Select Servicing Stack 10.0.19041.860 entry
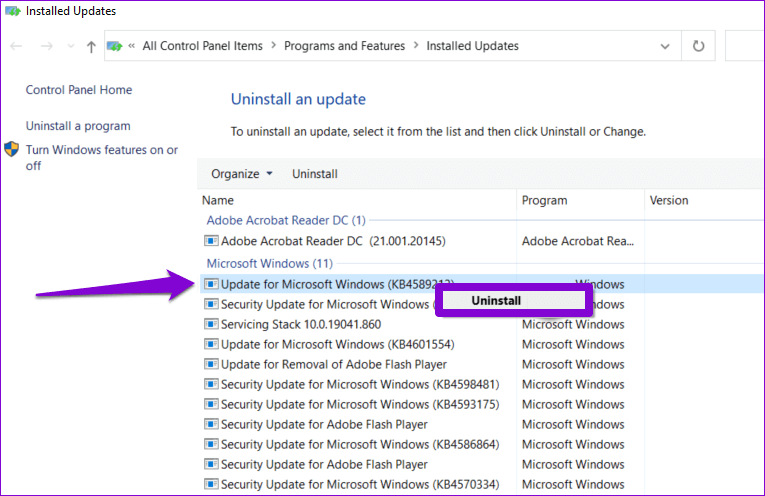The width and height of the screenshot is (765, 496). pyautogui.click(x=301, y=324)
